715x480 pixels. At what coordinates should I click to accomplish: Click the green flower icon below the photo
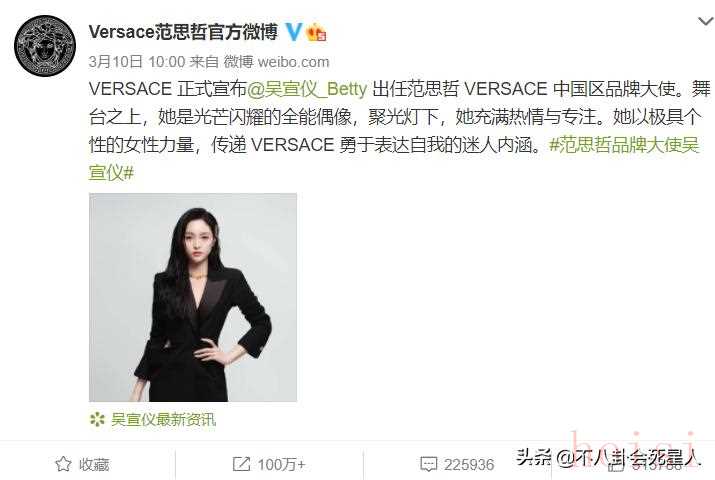click(97, 419)
